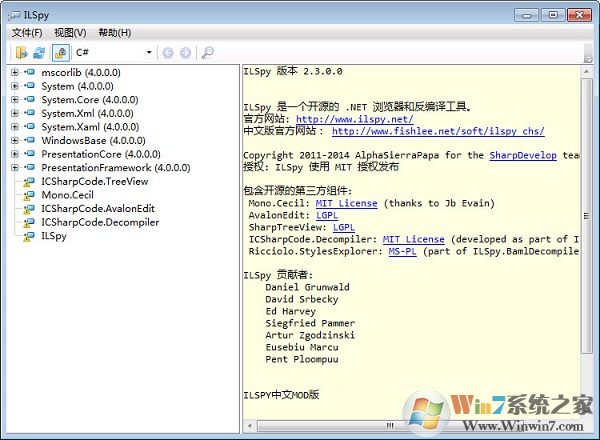Select ICSharpCode.TreeView in the tree
Image resolution: width=600 pixels, height=440 pixels.
pyautogui.click(x=95, y=181)
